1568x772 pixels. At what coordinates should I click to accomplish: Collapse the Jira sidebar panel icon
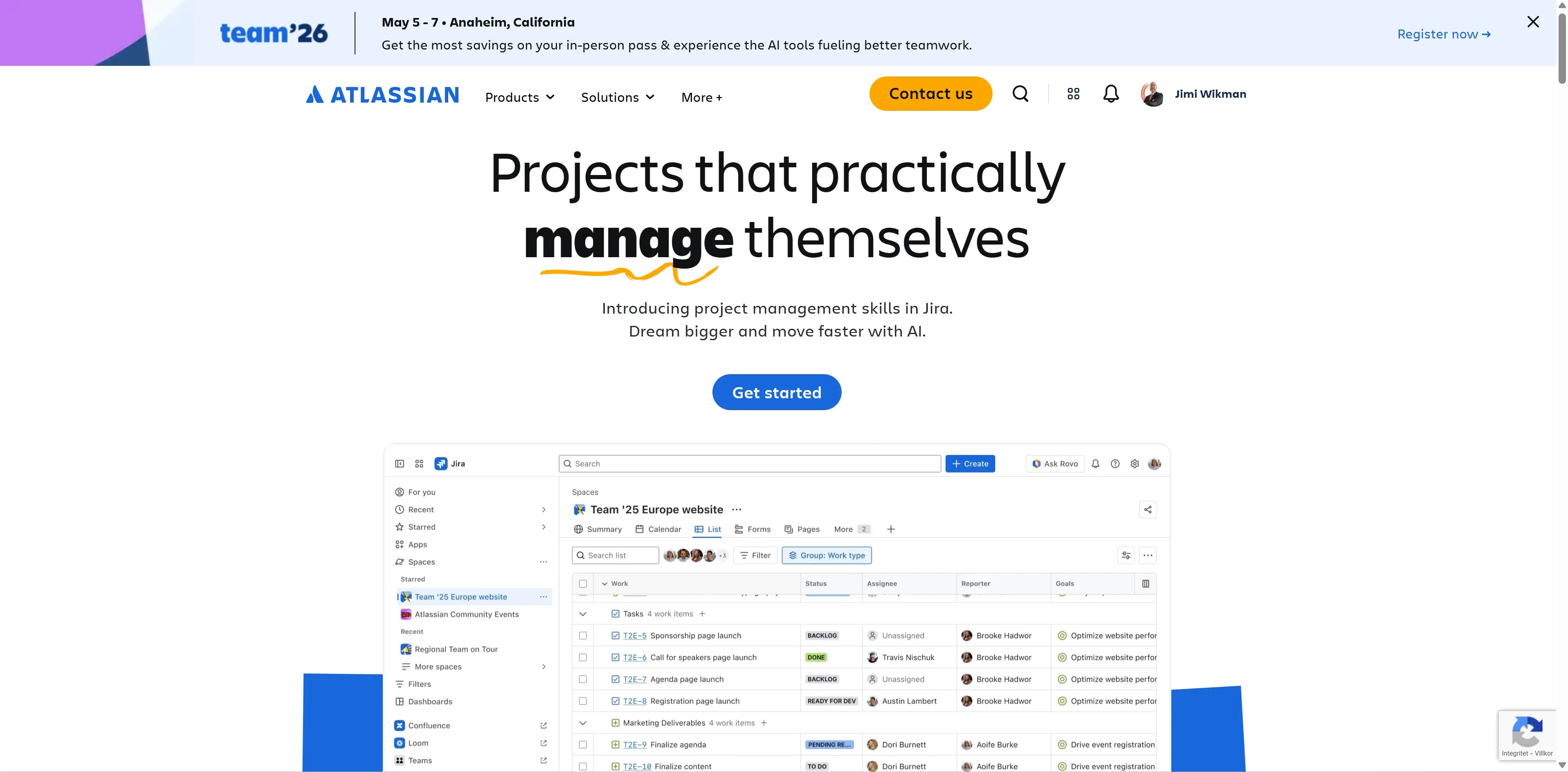click(399, 464)
